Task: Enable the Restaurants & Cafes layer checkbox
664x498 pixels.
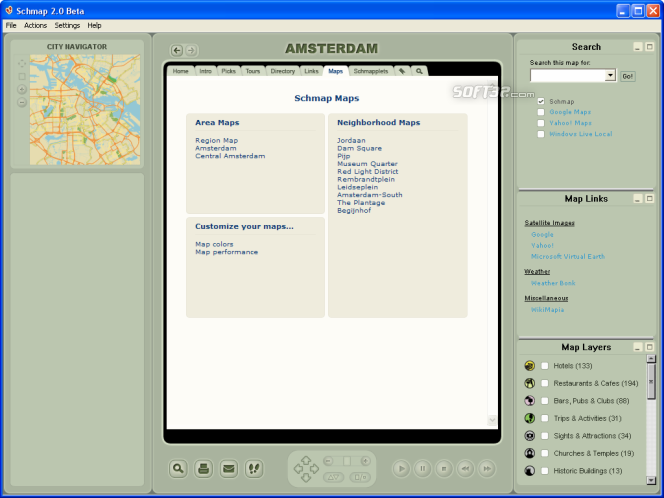Action: coord(545,383)
